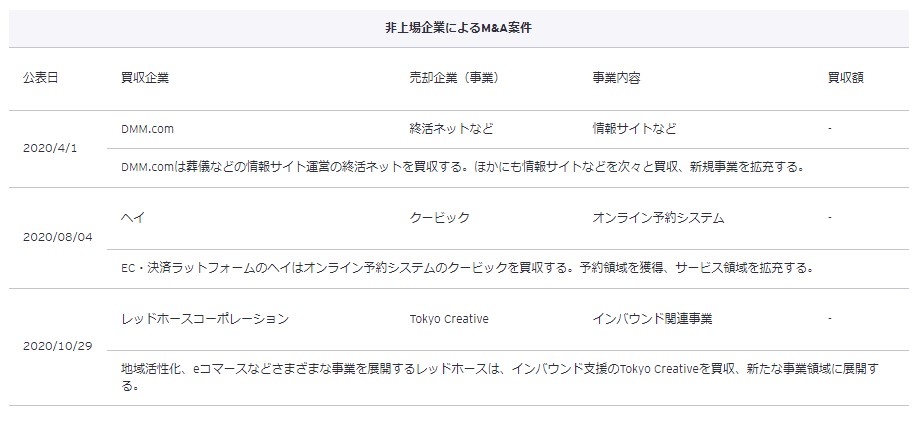Click the Tokyo Creative seller cell

point(449,319)
